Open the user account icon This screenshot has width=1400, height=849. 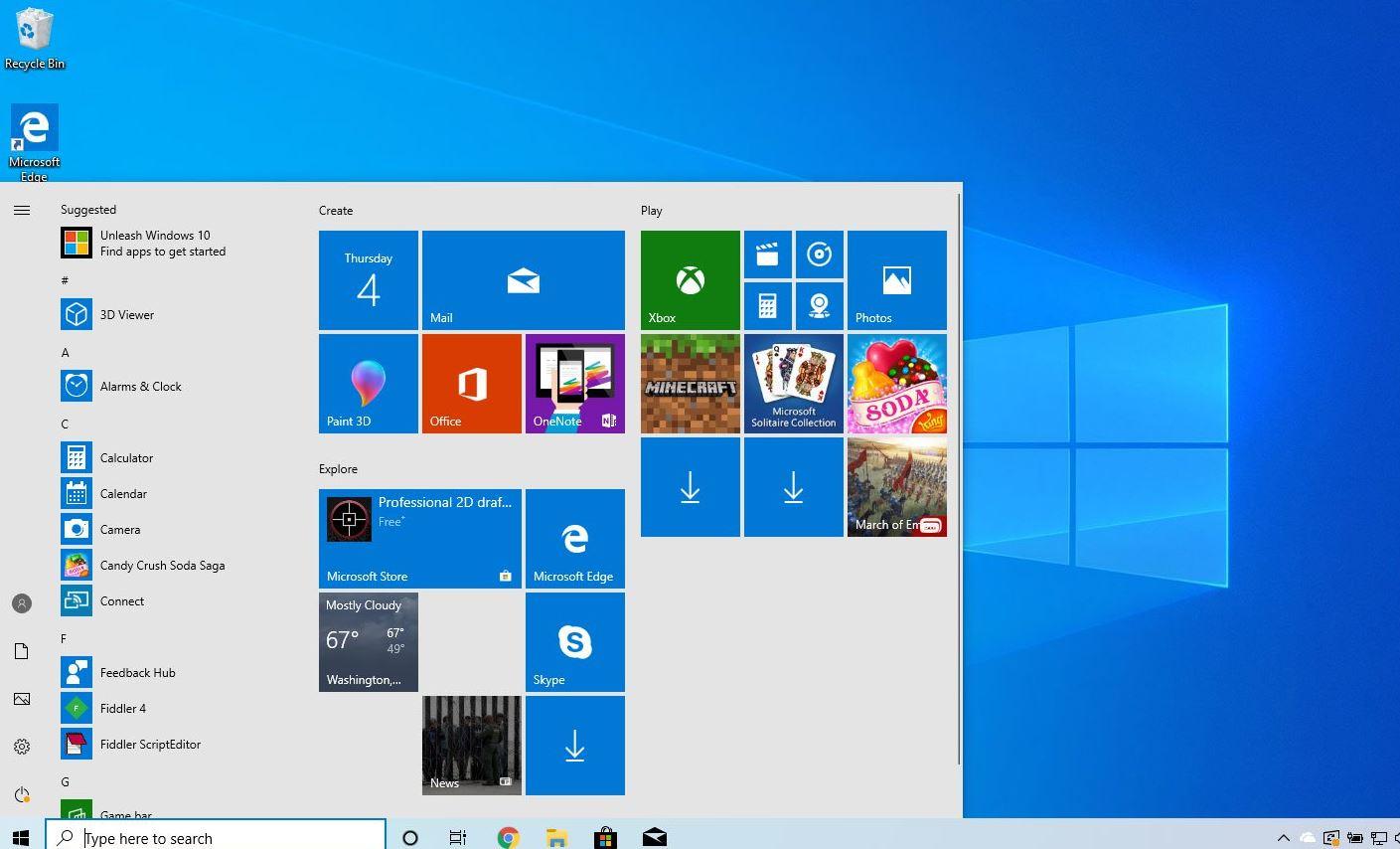(x=22, y=603)
